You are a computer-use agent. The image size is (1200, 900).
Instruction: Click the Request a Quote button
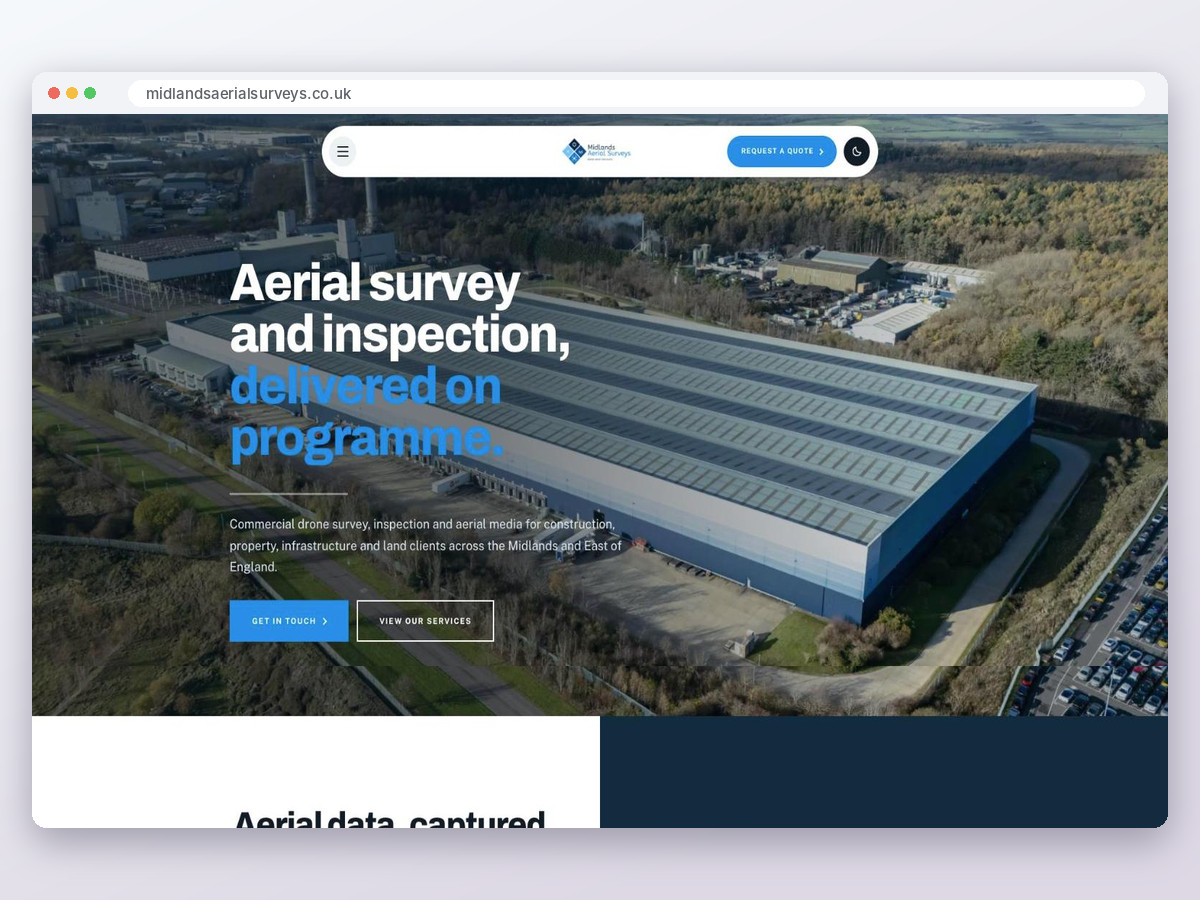tap(782, 151)
